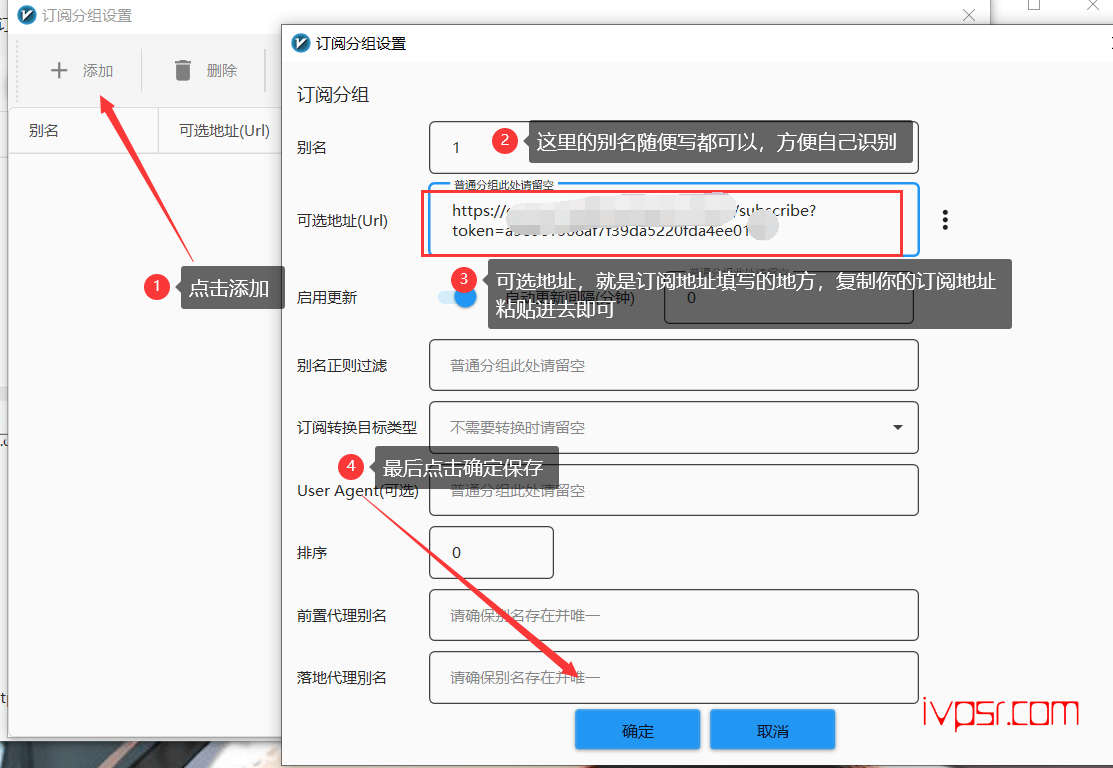The height and width of the screenshot is (768, 1113).
Task: Click the v2rayN logo in the dialog title bar
Action: [301, 43]
